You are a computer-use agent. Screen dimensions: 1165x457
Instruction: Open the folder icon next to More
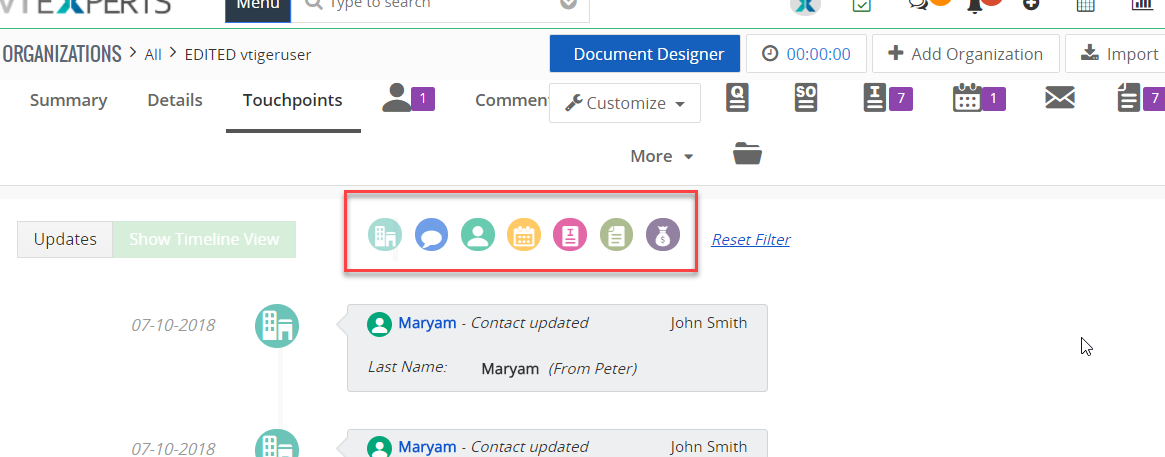pyautogui.click(x=747, y=154)
